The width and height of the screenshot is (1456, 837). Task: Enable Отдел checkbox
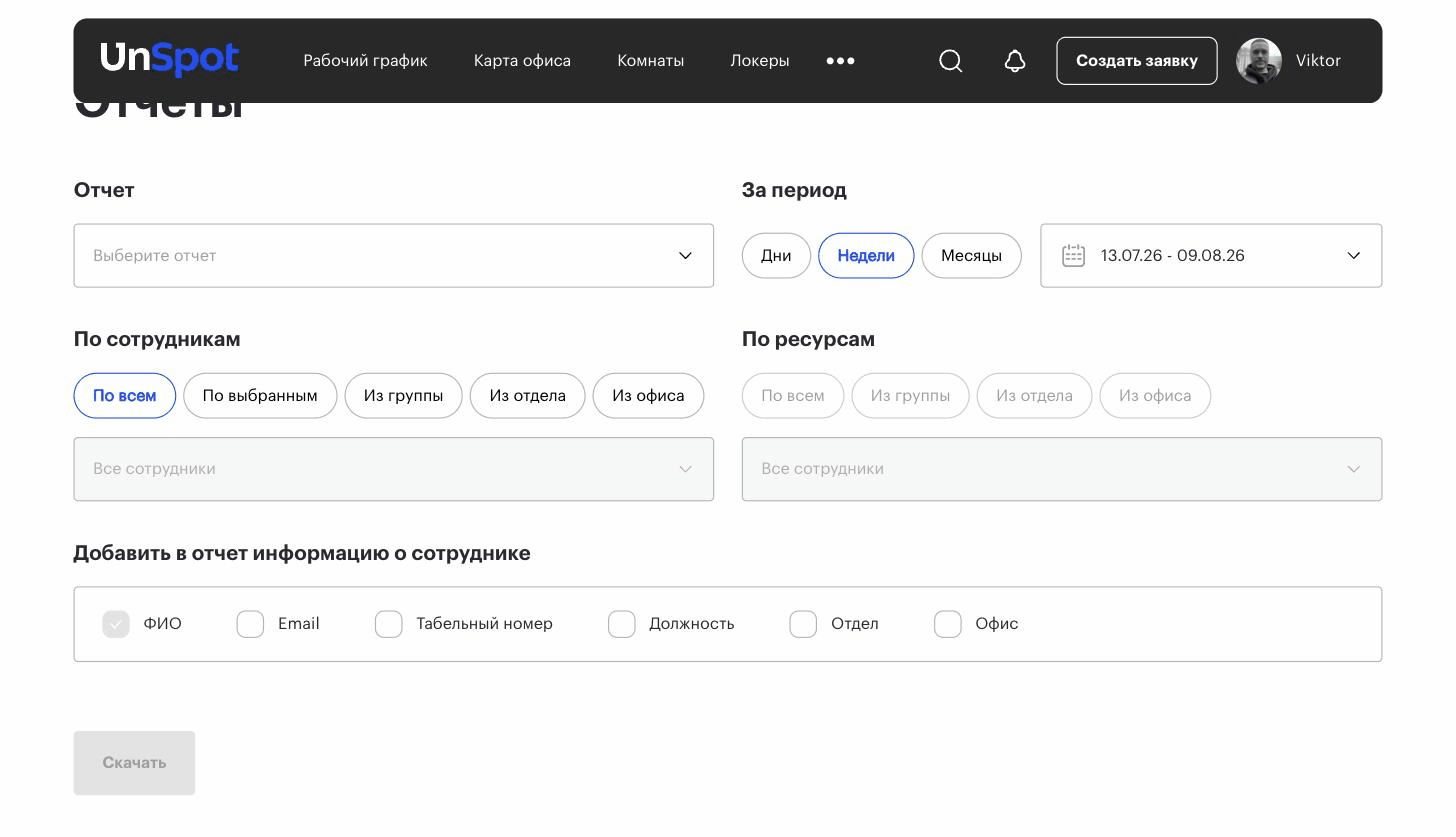803,624
